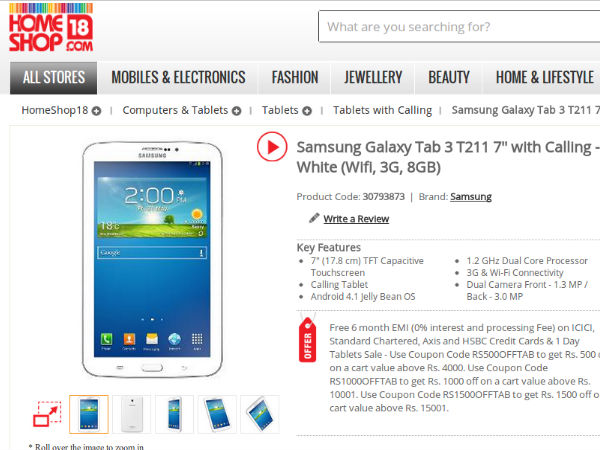Viewport: 600px width, 450px height.
Task: Open the Home & Lifestyle category
Action: point(545,78)
